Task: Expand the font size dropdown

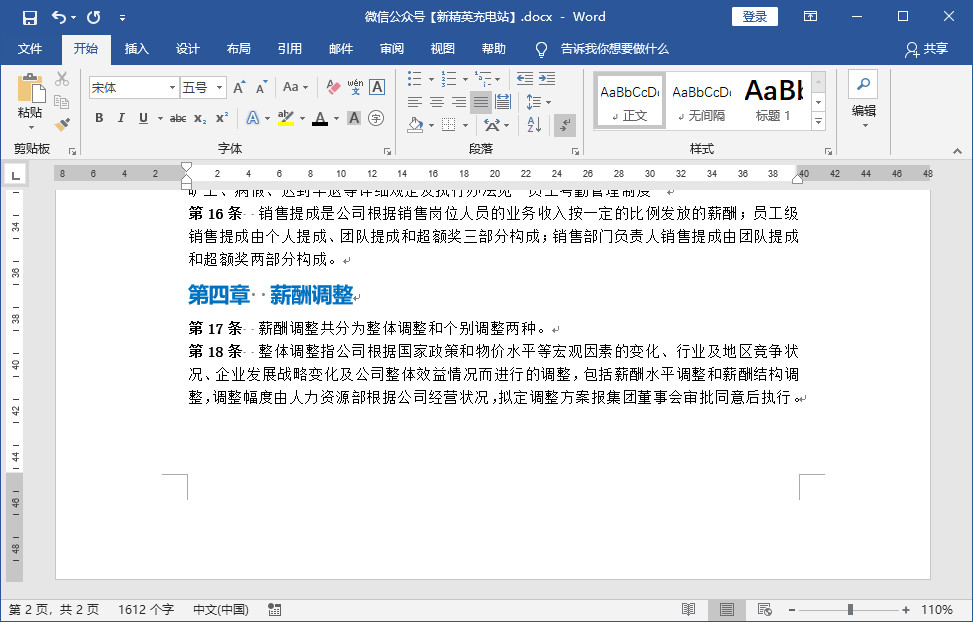Action: tap(216, 88)
